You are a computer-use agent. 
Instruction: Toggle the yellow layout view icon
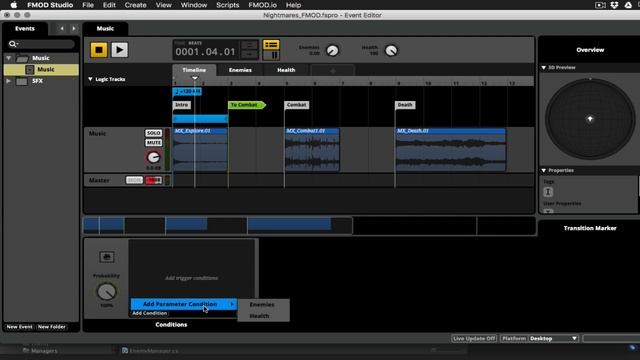click(x=271, y=44)
